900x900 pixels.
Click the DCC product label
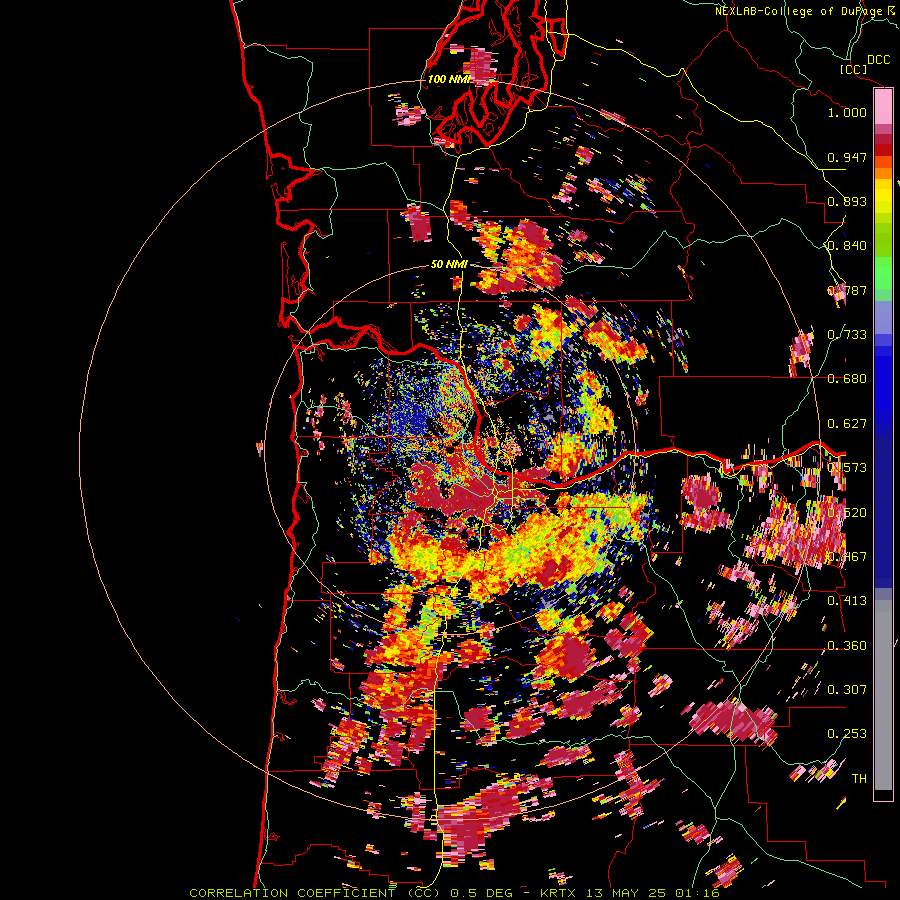(x=878, y=60)
